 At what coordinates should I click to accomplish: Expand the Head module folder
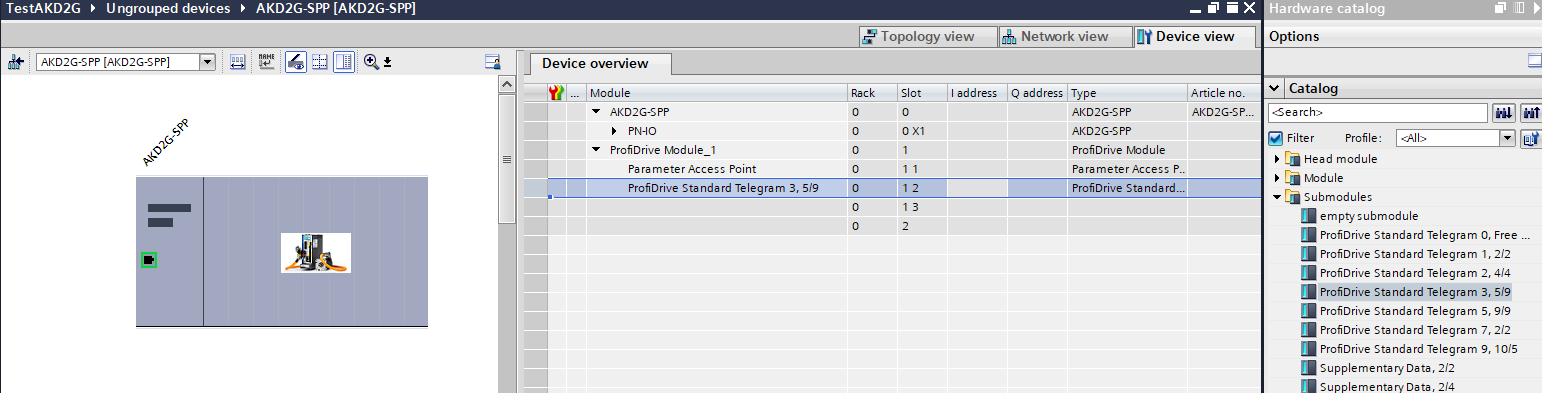click(x=1277, y=159)
